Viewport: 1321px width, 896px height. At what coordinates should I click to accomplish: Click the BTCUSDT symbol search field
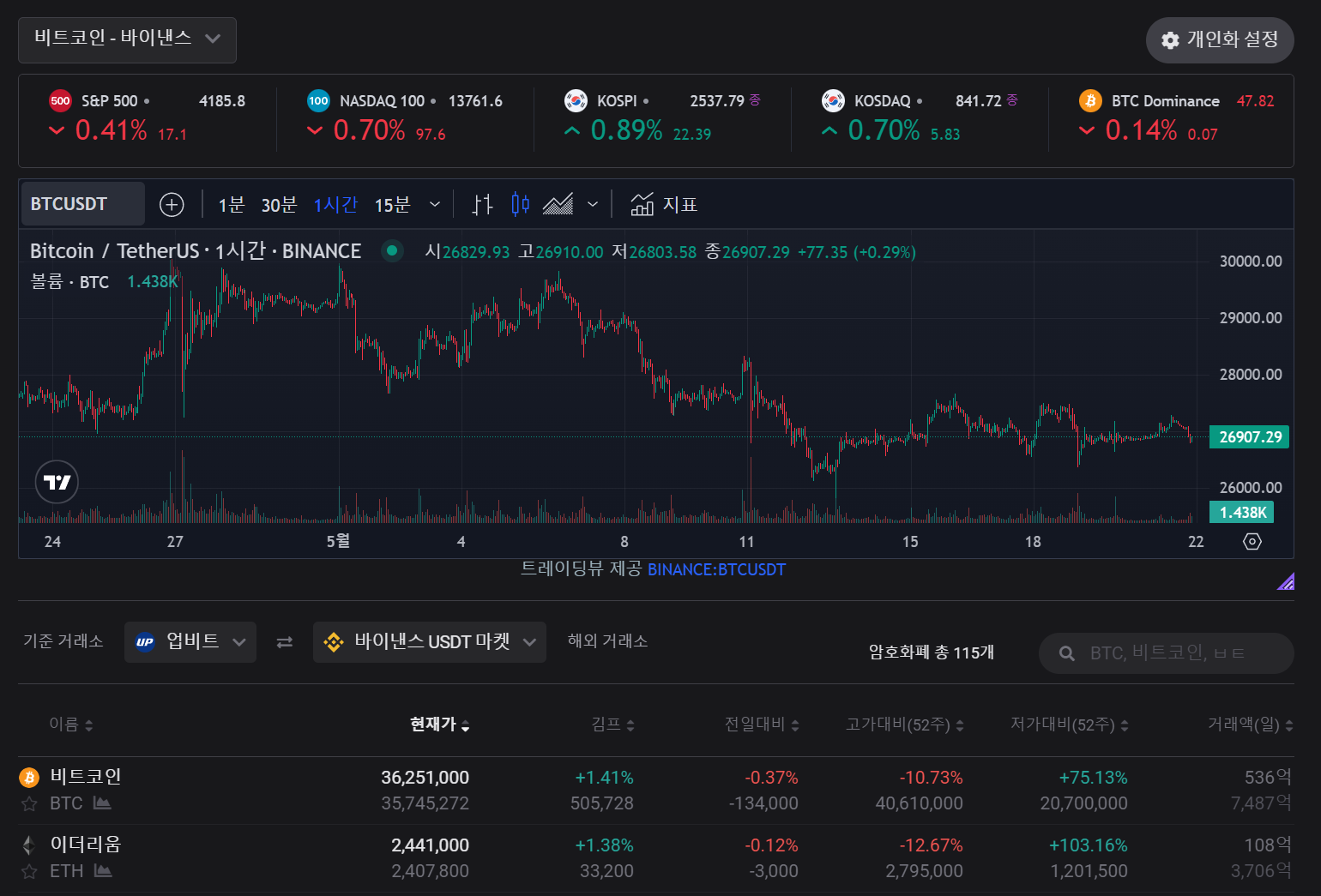(x=82, y=204)
